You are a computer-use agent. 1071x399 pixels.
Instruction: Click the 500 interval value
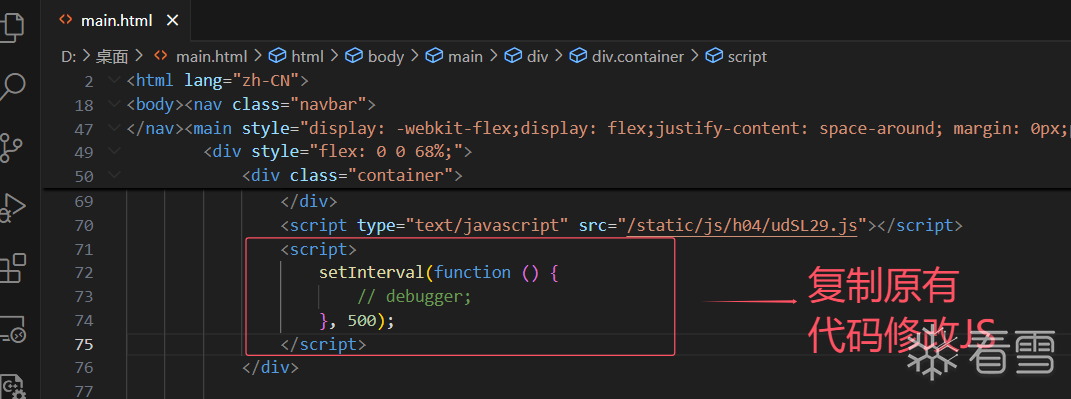click(361, 320)
